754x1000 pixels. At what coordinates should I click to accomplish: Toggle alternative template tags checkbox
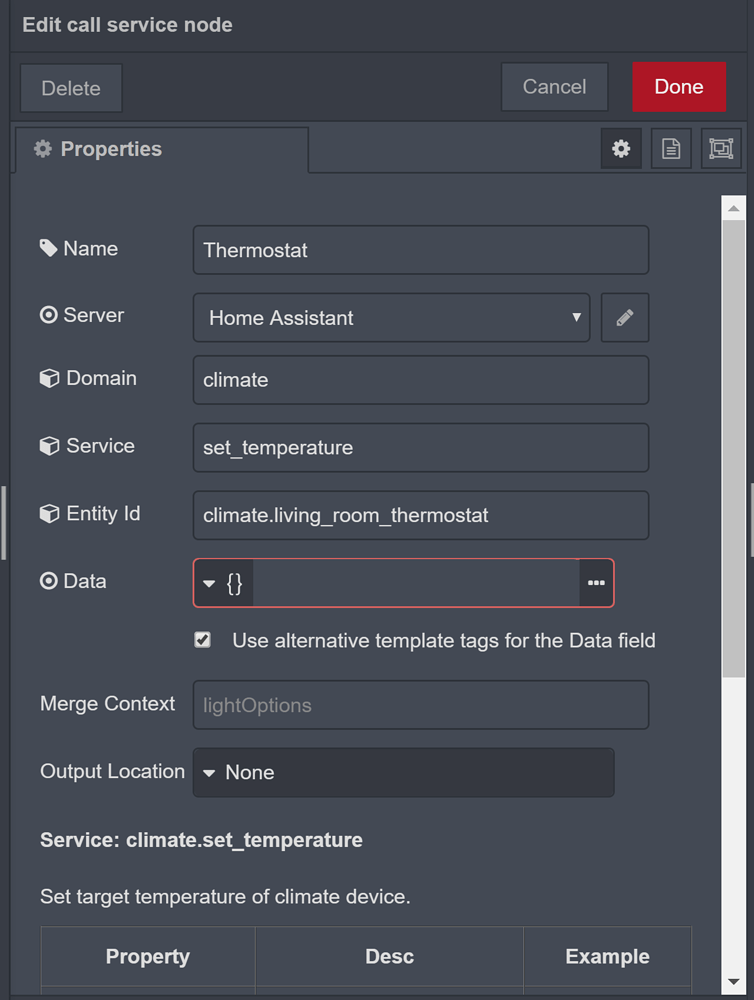[x=202, y=640]
